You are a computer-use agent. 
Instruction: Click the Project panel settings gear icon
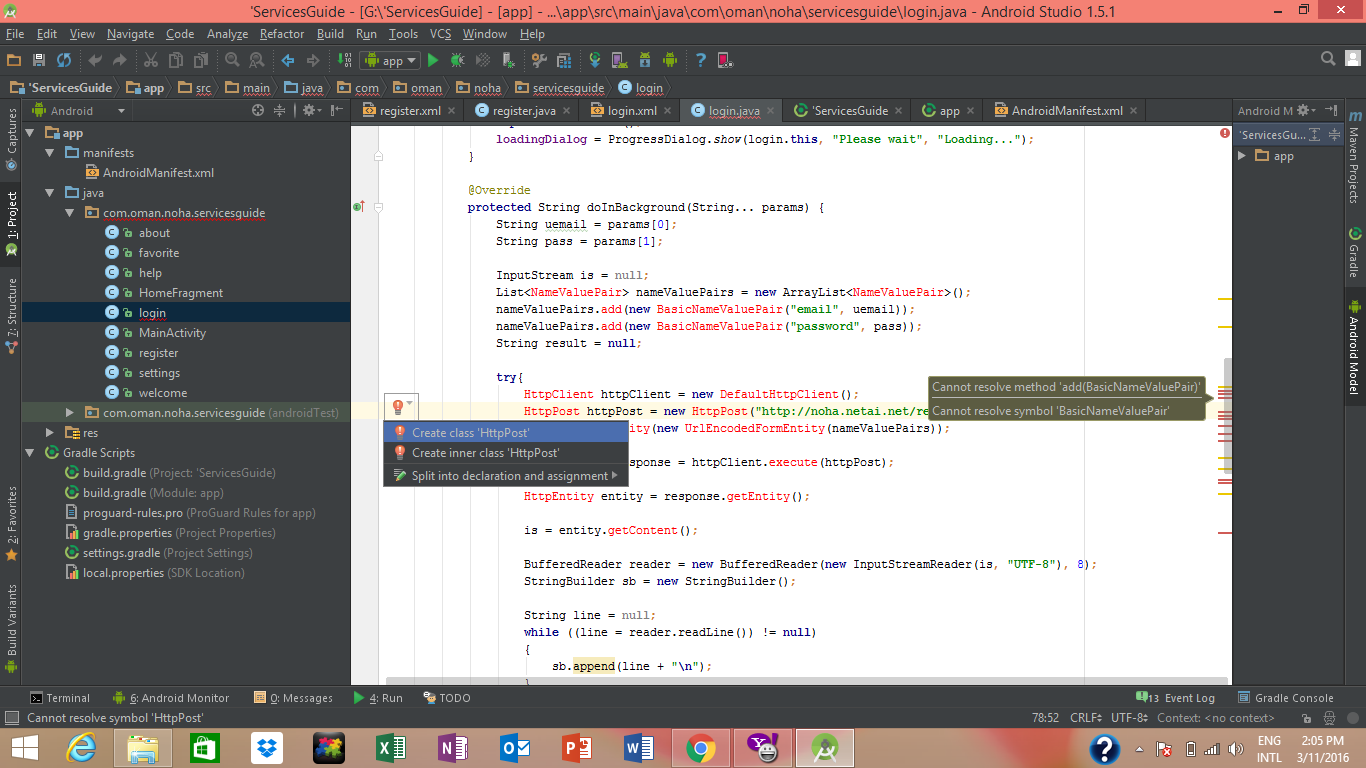(309, 111)
